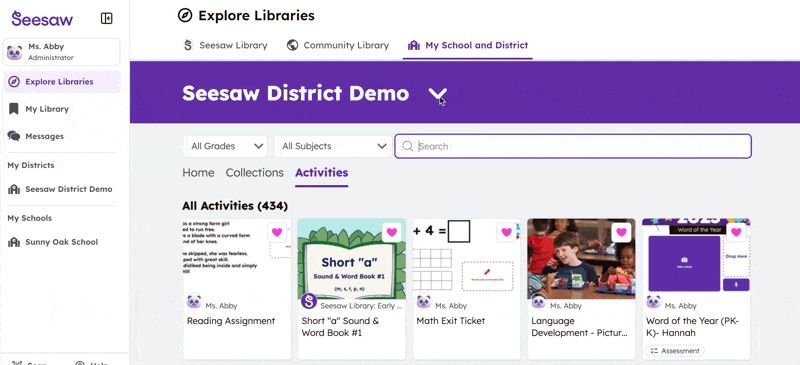Screen dimensions: 800x365
Task: Toggle heart favorite on Math Exit Ticket
Action: click(x=506, y=232)
